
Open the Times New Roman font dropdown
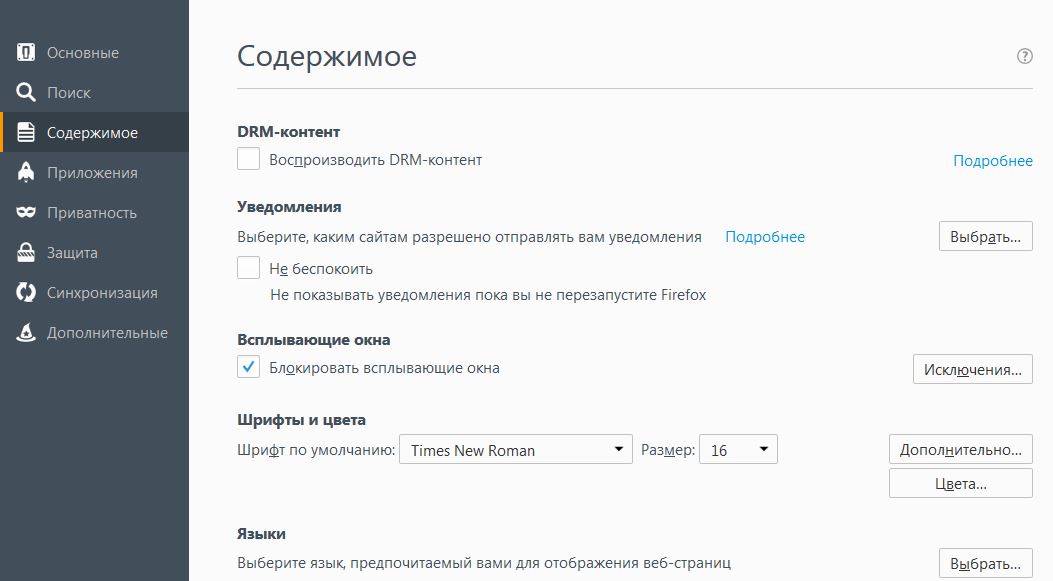pyautogui.click(x=516, y=450)
